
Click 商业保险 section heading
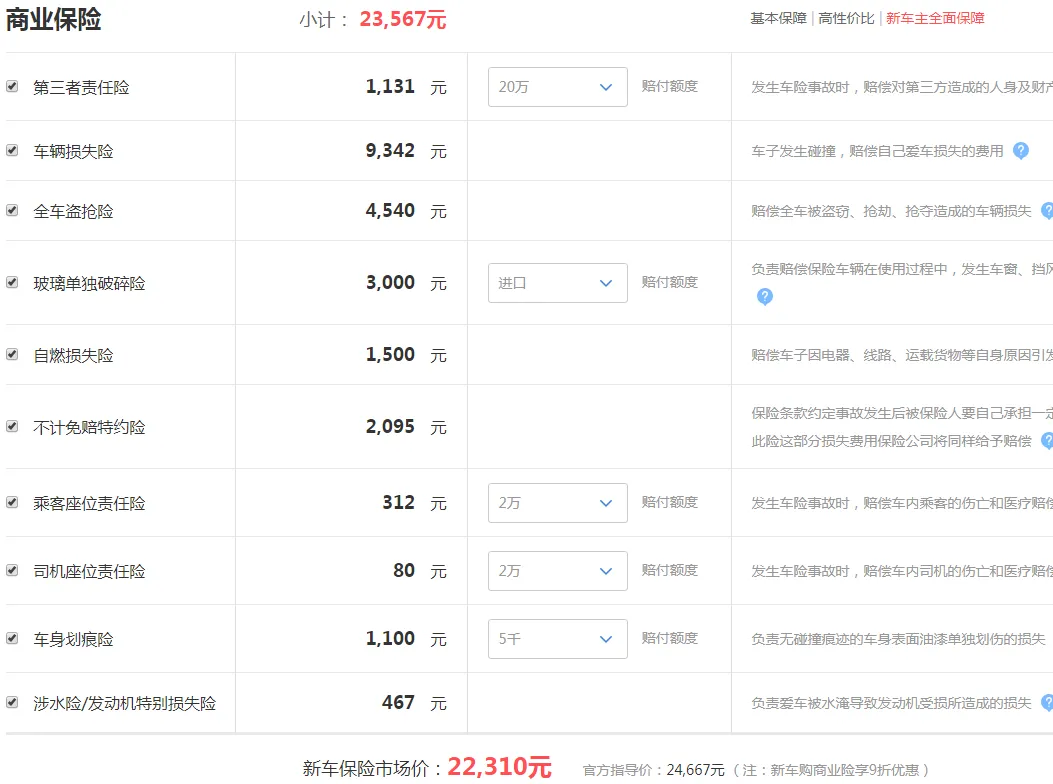(x=54, y=19)
